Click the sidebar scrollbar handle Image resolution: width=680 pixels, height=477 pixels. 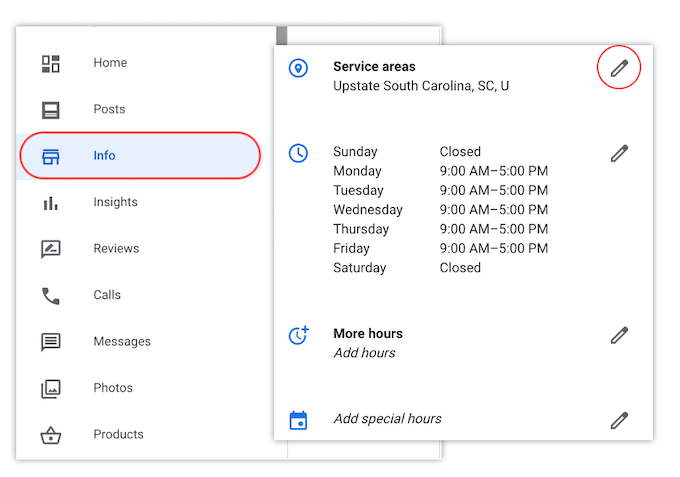point(282,36)
